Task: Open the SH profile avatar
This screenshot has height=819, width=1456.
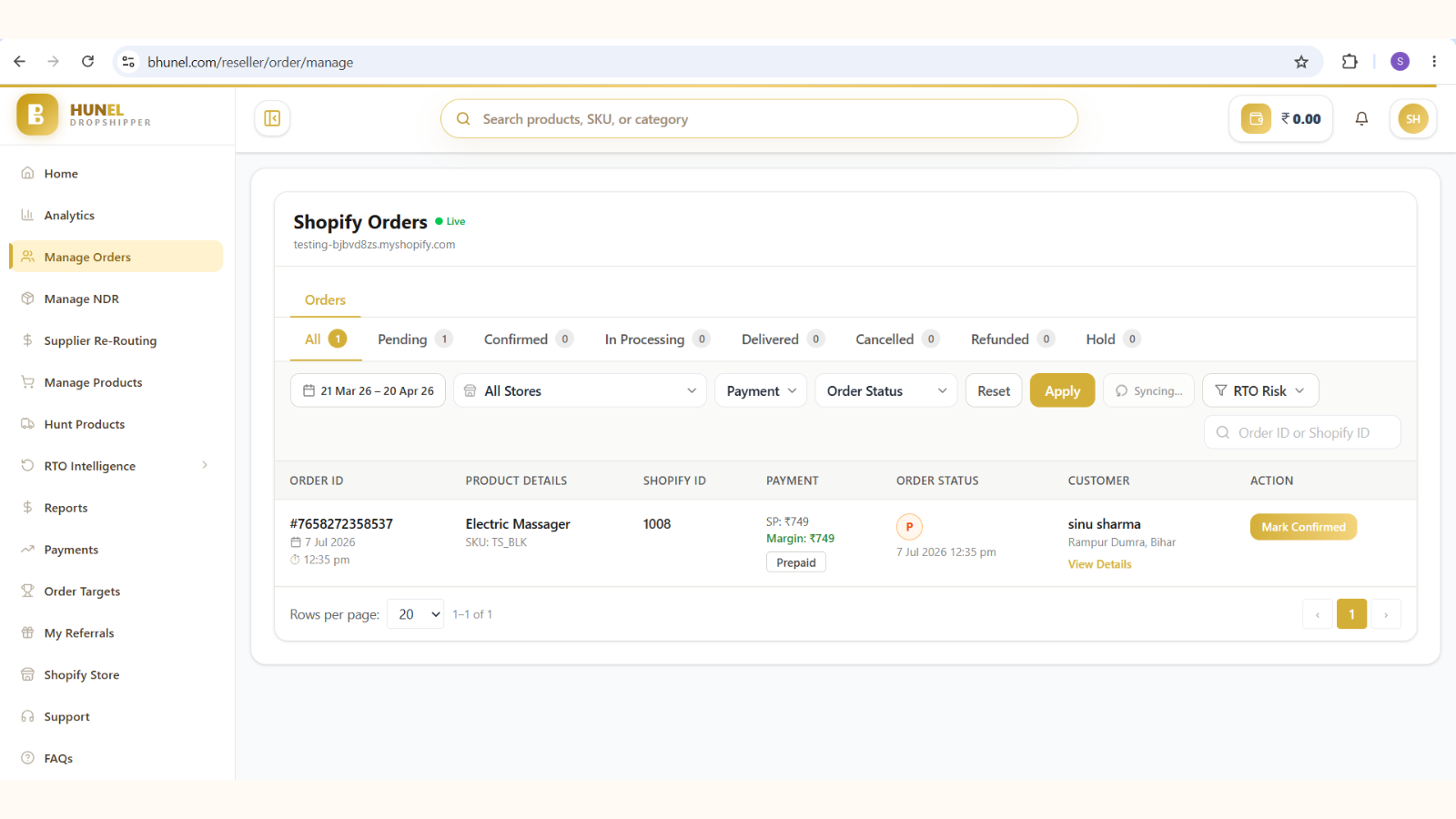Action: (1413, 118)
